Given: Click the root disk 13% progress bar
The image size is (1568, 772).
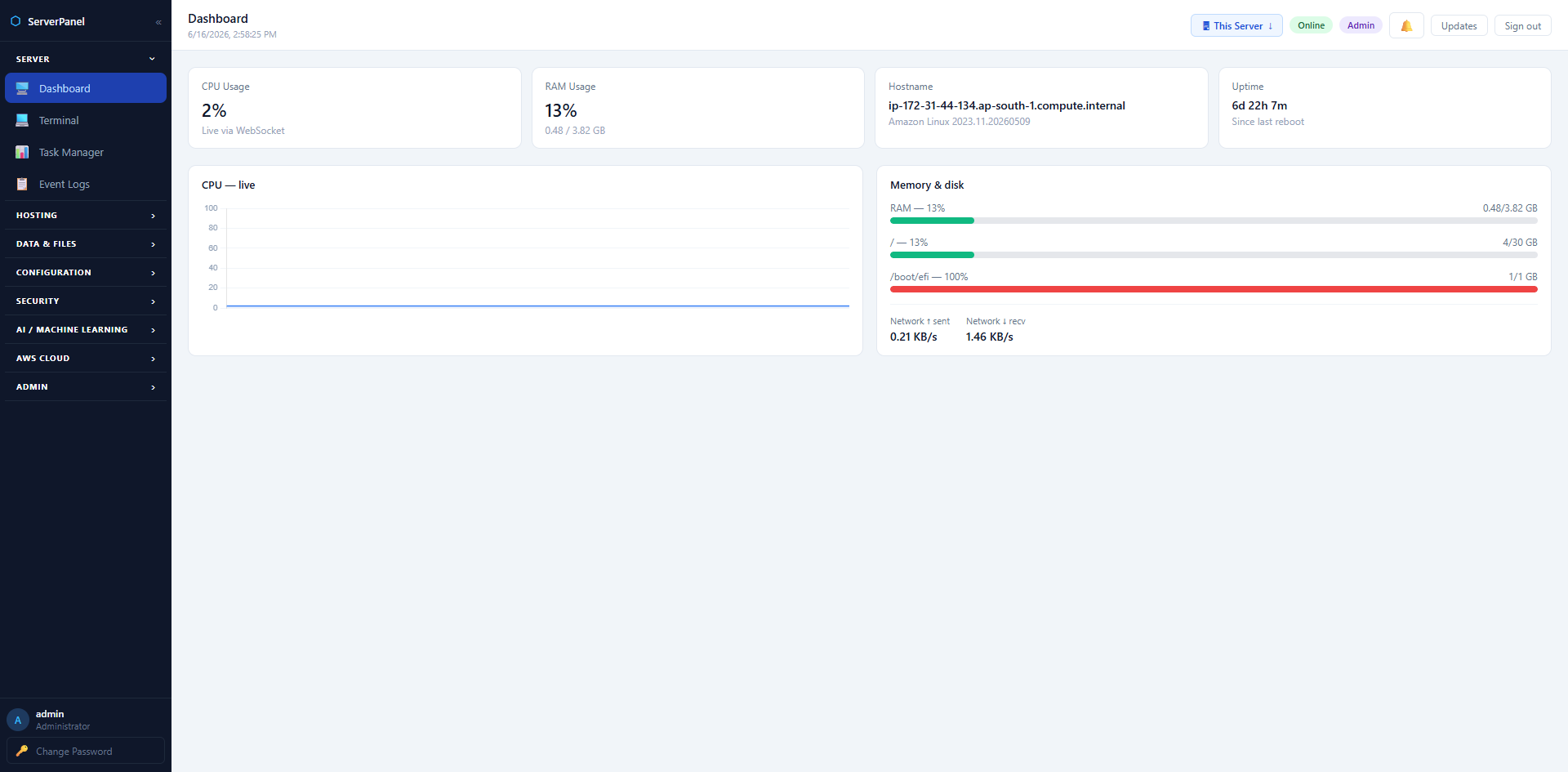Looking at the screenshot, I should [x=1214, y=255].
